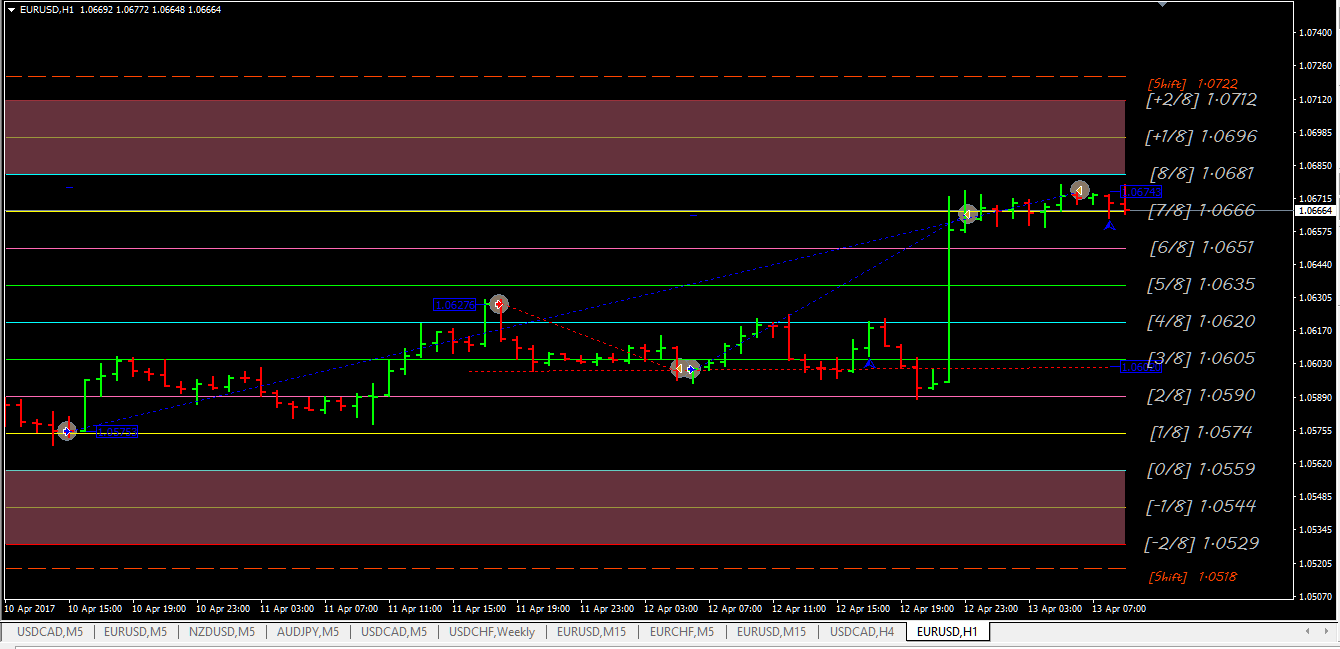Click the 1.06743 price label box
This screenshot has height=649, width=1340.
coord(1140,191)
